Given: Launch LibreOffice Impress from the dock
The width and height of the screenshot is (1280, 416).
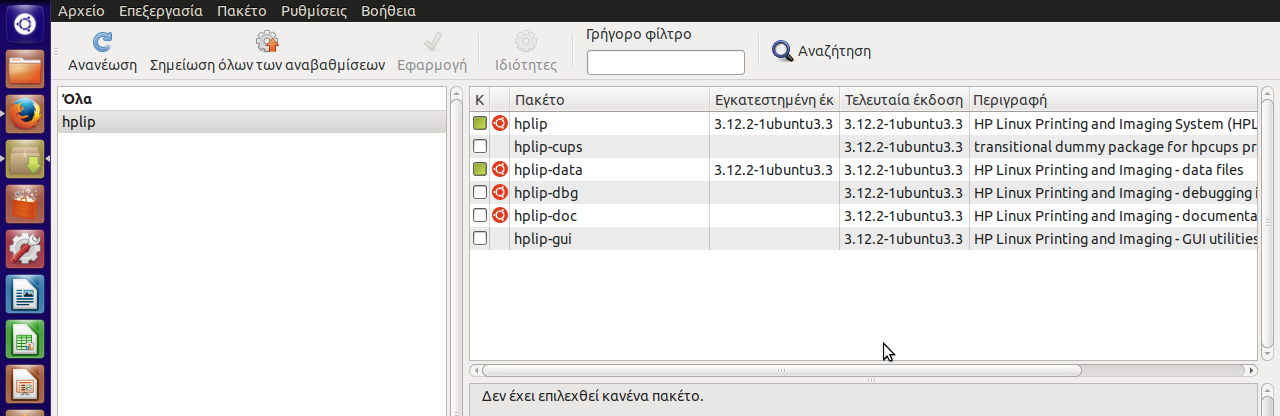Looking at the screenshot, I should tap(26, 384).
